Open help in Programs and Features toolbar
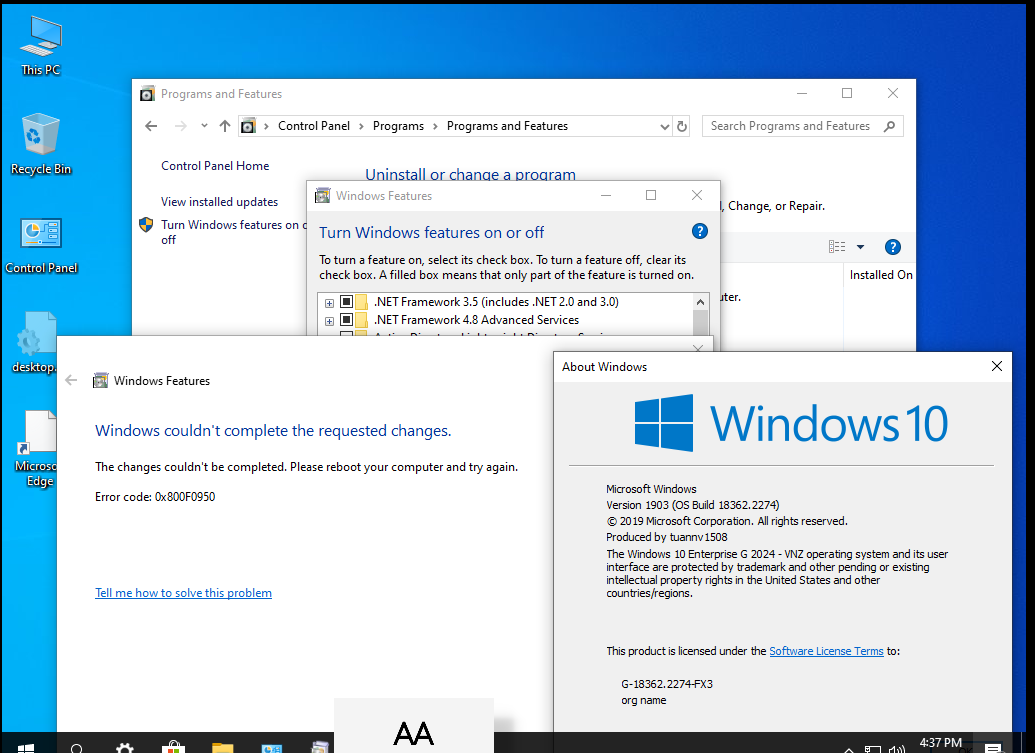 [892, 247]
